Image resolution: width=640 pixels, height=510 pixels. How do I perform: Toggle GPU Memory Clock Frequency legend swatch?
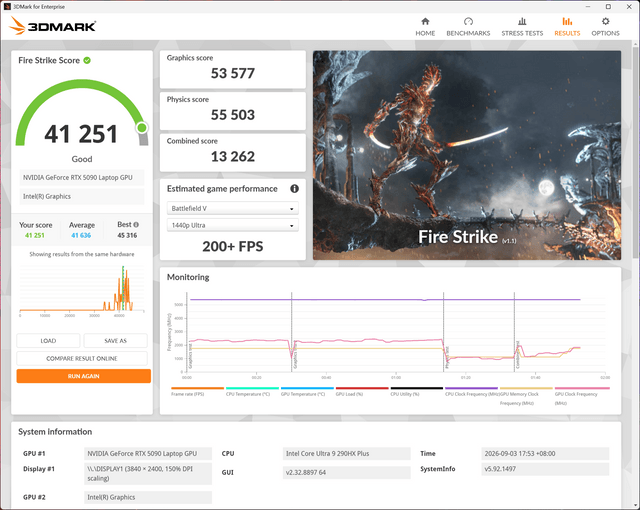[x=526, y=388]
